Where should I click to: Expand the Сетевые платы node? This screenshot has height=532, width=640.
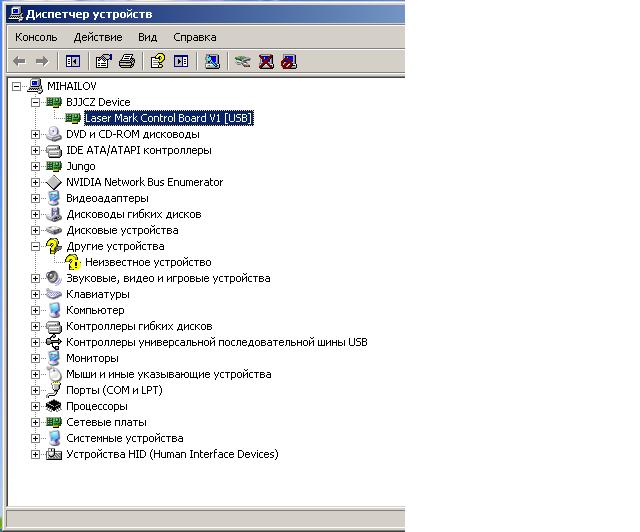click(x=36, y=422)
